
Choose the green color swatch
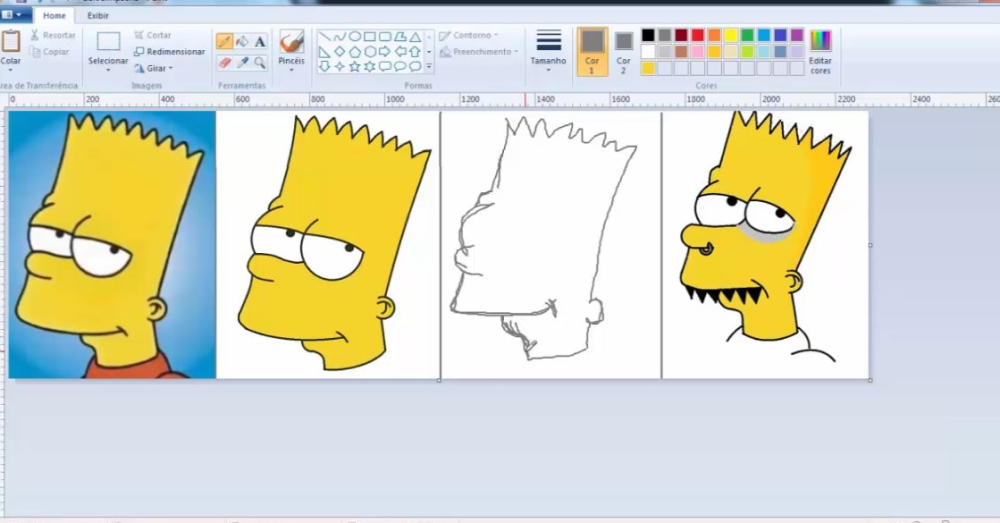tap(747, 35)
